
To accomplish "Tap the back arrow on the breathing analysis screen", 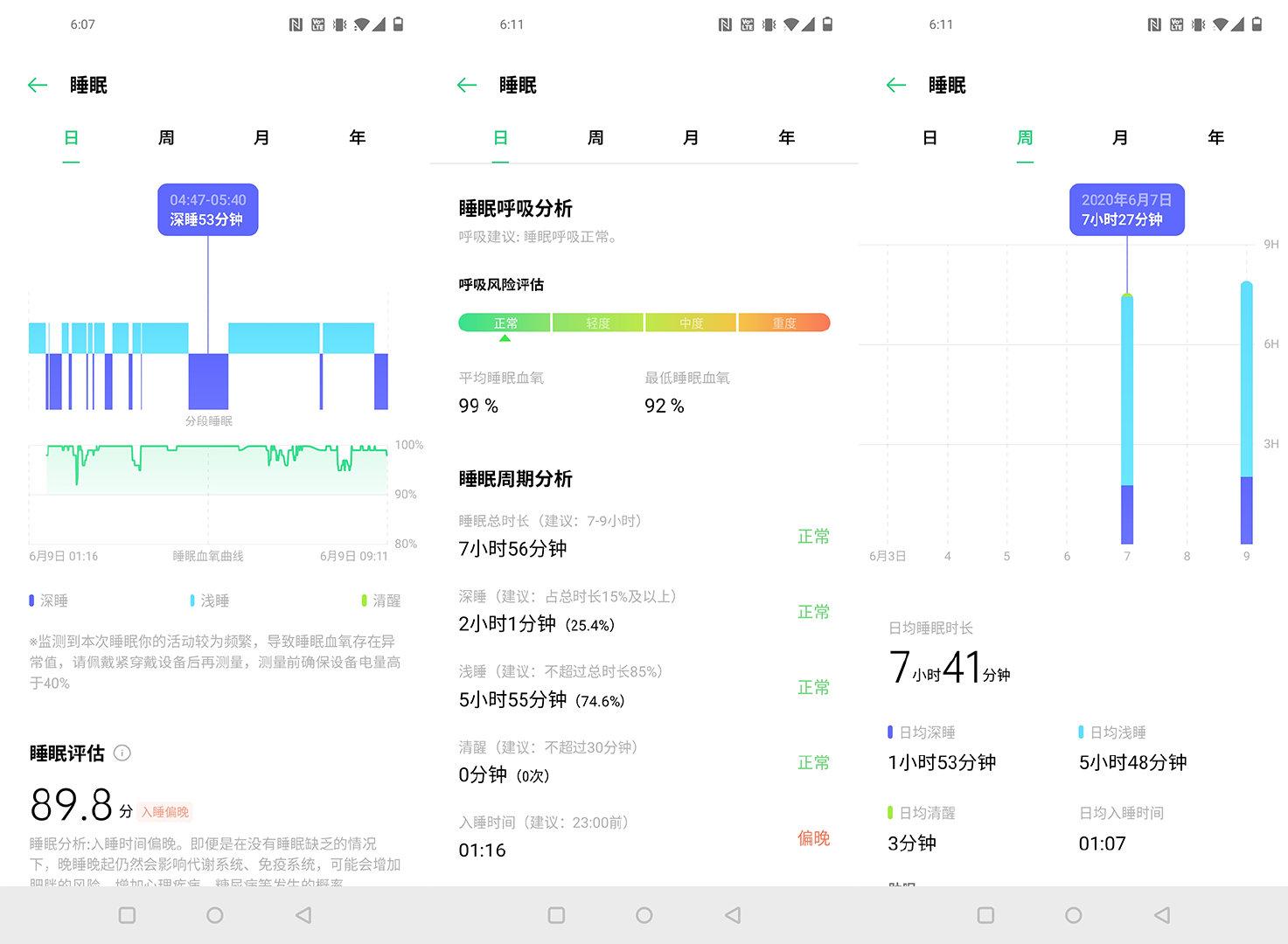I will tap(466, 85).
